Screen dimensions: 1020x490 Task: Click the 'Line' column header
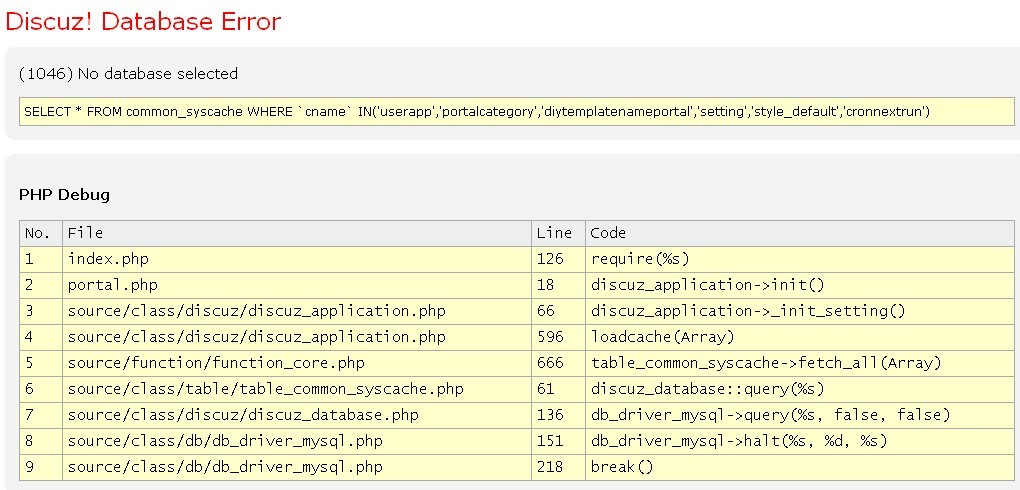click(x=557, y=233)
